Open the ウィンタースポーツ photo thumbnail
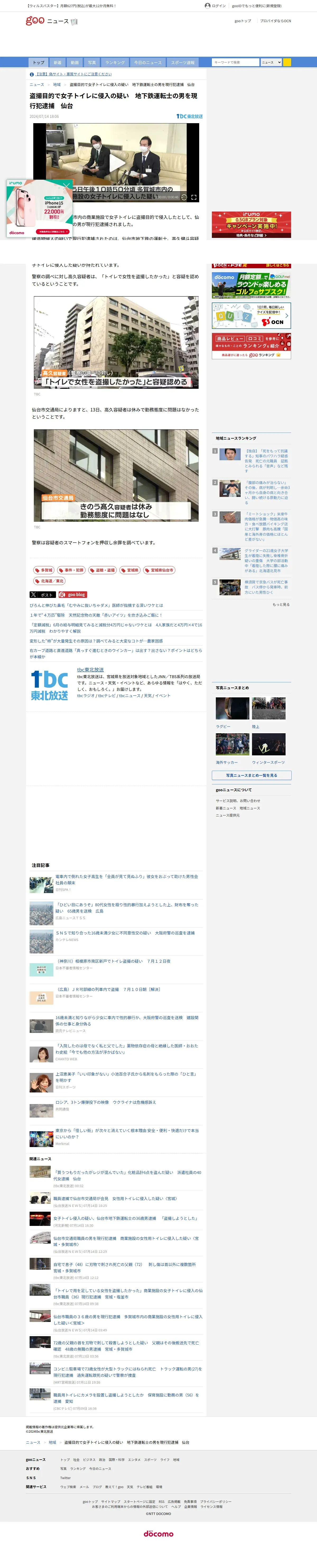Screen dimensions: 317x1568 [269, 744]
